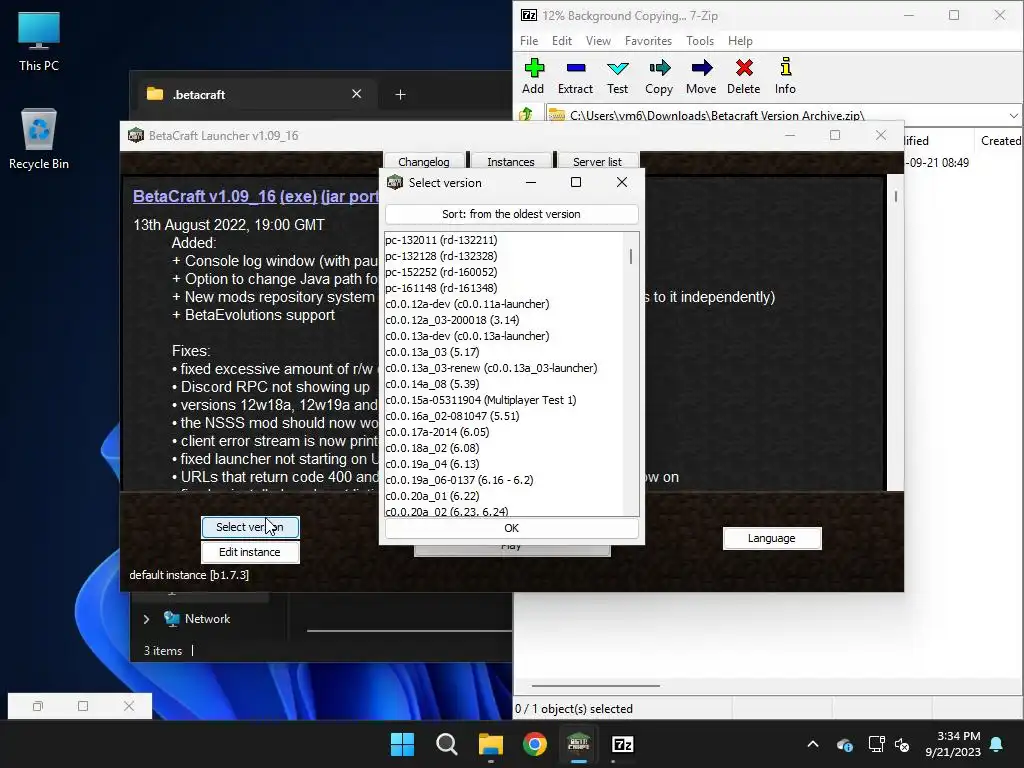Open File Explorer from the taskbar

click(x=490, y=744)
